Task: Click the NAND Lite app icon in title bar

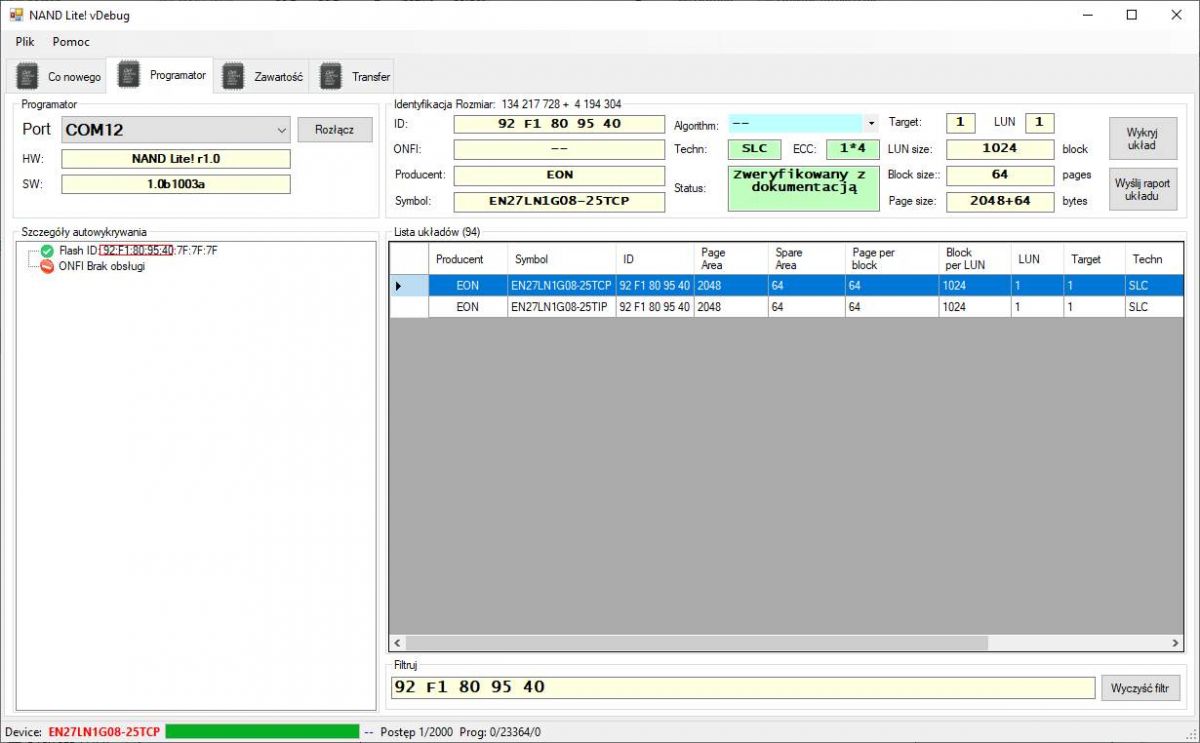Action: coord(16,15)
